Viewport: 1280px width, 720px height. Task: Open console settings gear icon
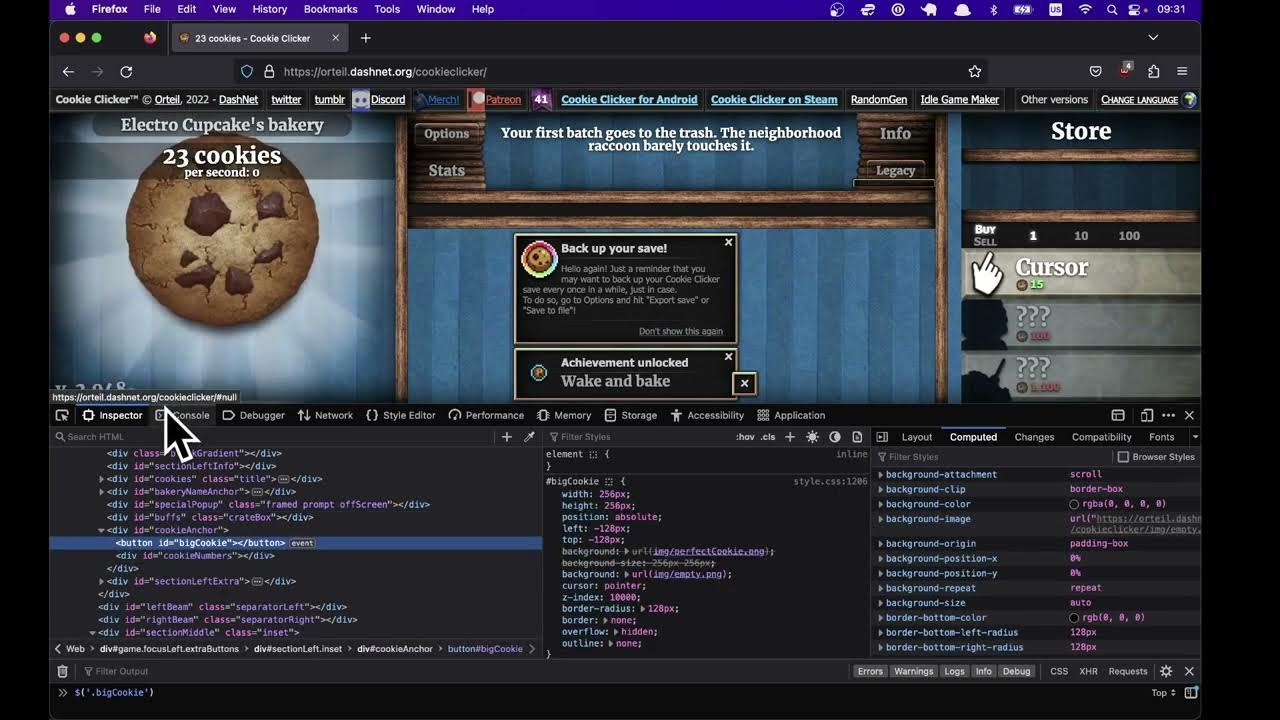1166,671
